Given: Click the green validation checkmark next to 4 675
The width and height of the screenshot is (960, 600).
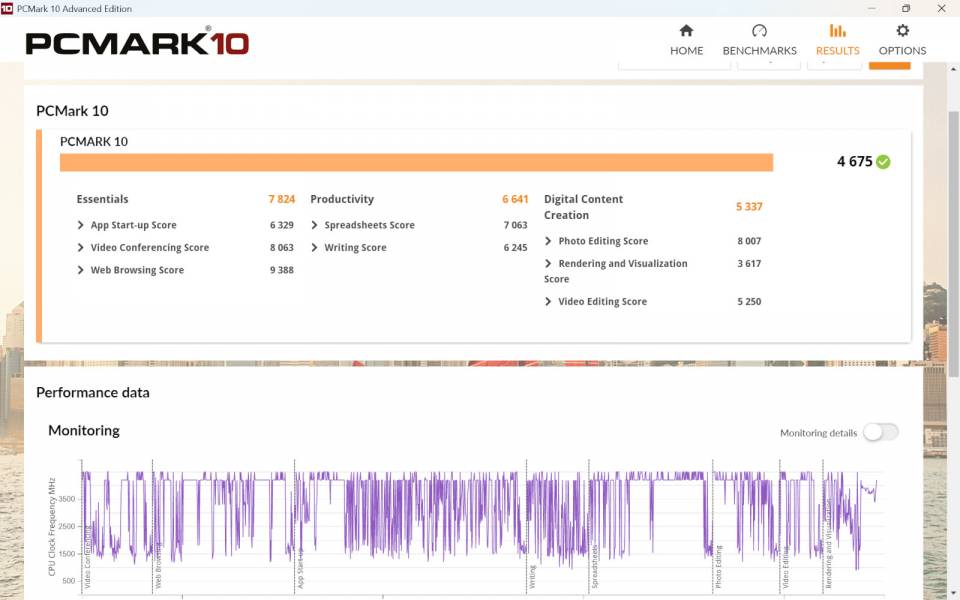Looking at the screenshot, I should coord(883,162).
